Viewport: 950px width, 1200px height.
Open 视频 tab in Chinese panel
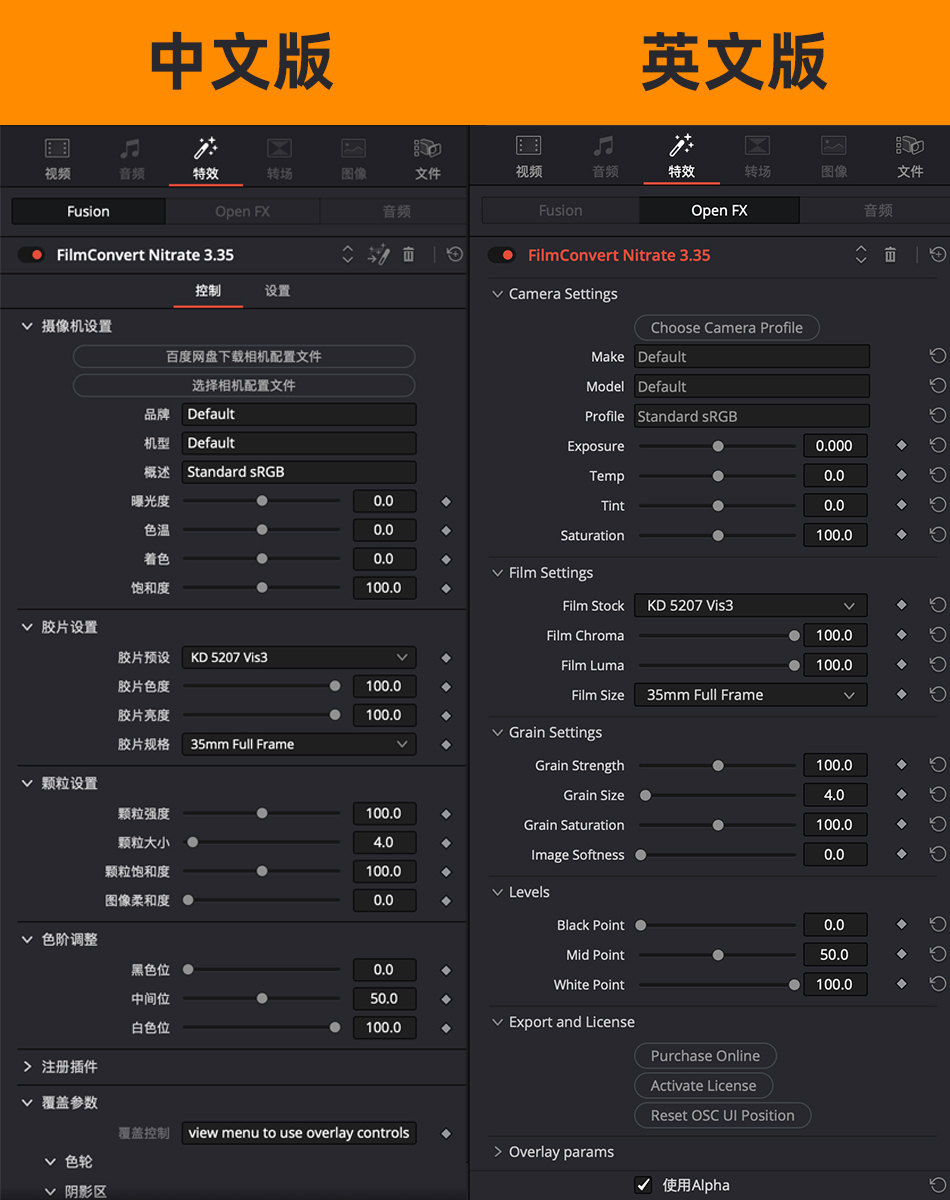click(57, 158)
